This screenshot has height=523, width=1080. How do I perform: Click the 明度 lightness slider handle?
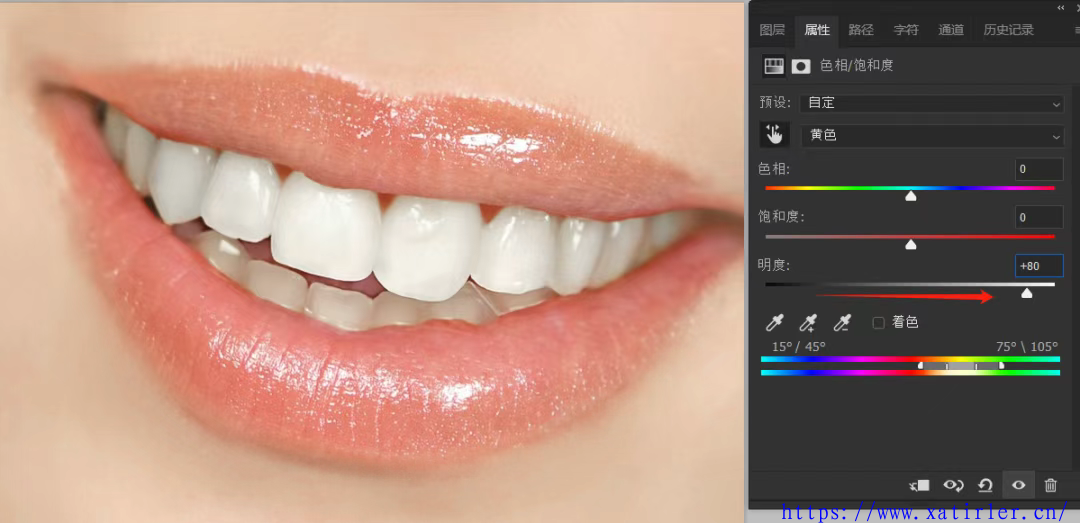click(x=1026, y=293)
